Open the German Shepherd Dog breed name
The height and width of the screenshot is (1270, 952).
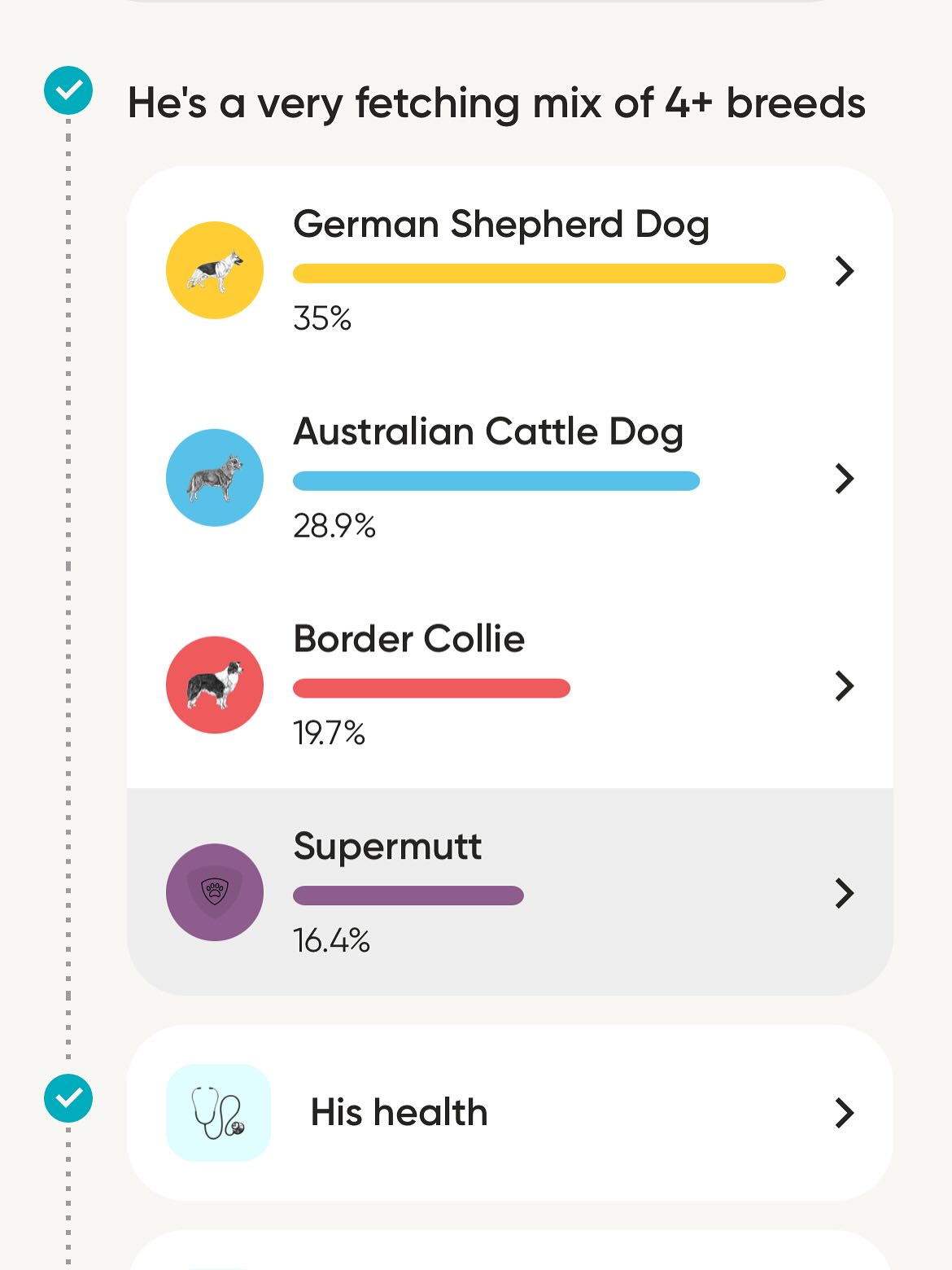coord(501,225)
